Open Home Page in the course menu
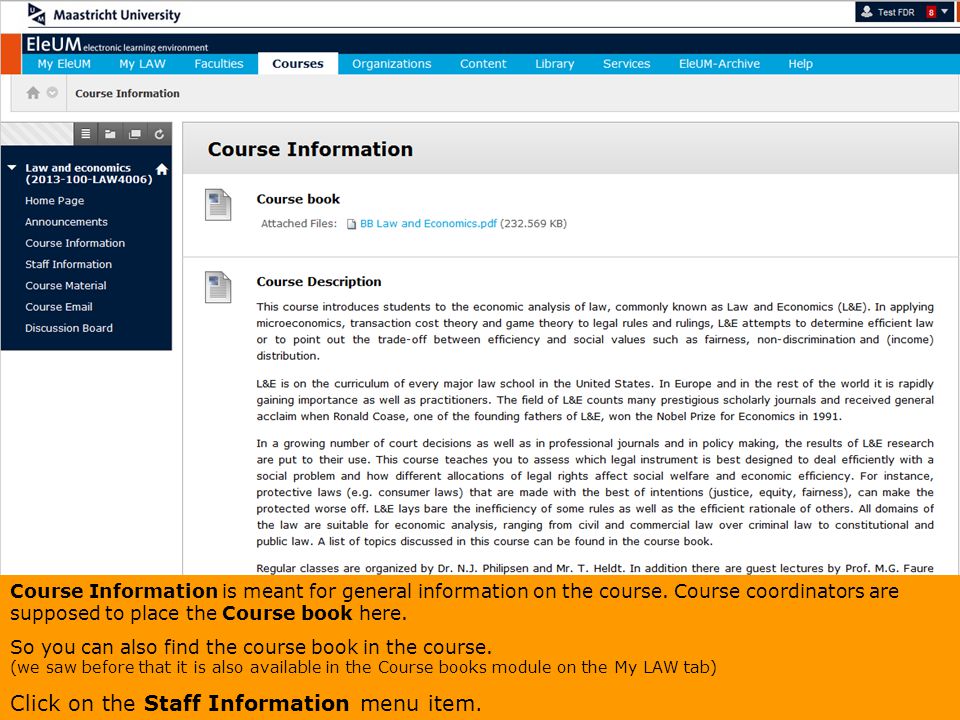Image resolution: width=960 pixels, height=720 pixels. [54, 201]
